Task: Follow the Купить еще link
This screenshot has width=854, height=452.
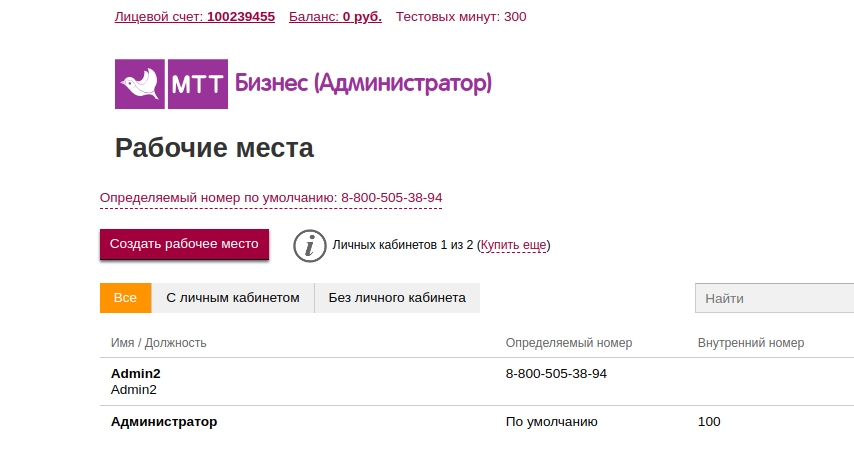Action: point(513,245)
